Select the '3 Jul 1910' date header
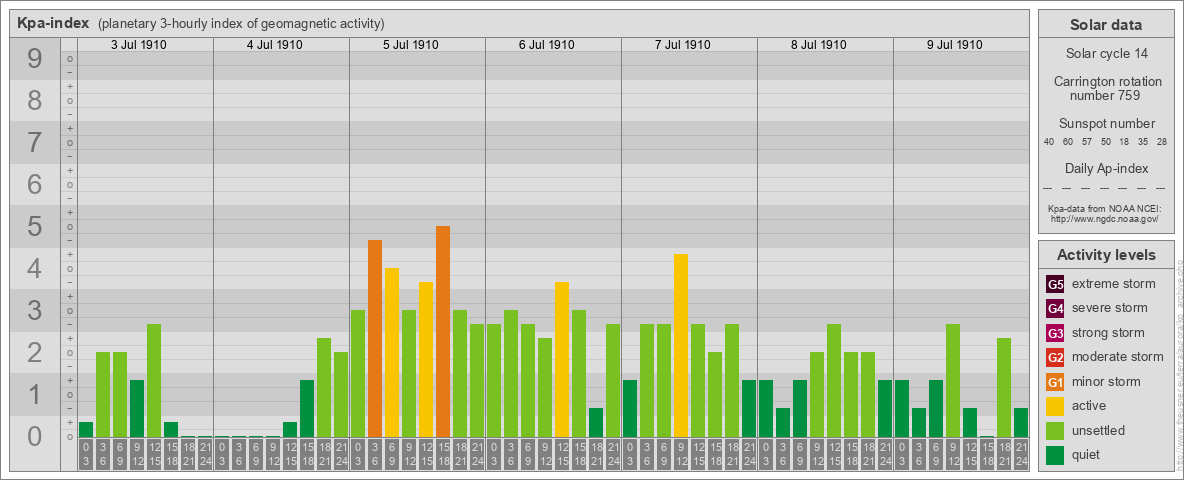Image resolution: width=1184 pixels, height=480 pixels. pos(139,45)
